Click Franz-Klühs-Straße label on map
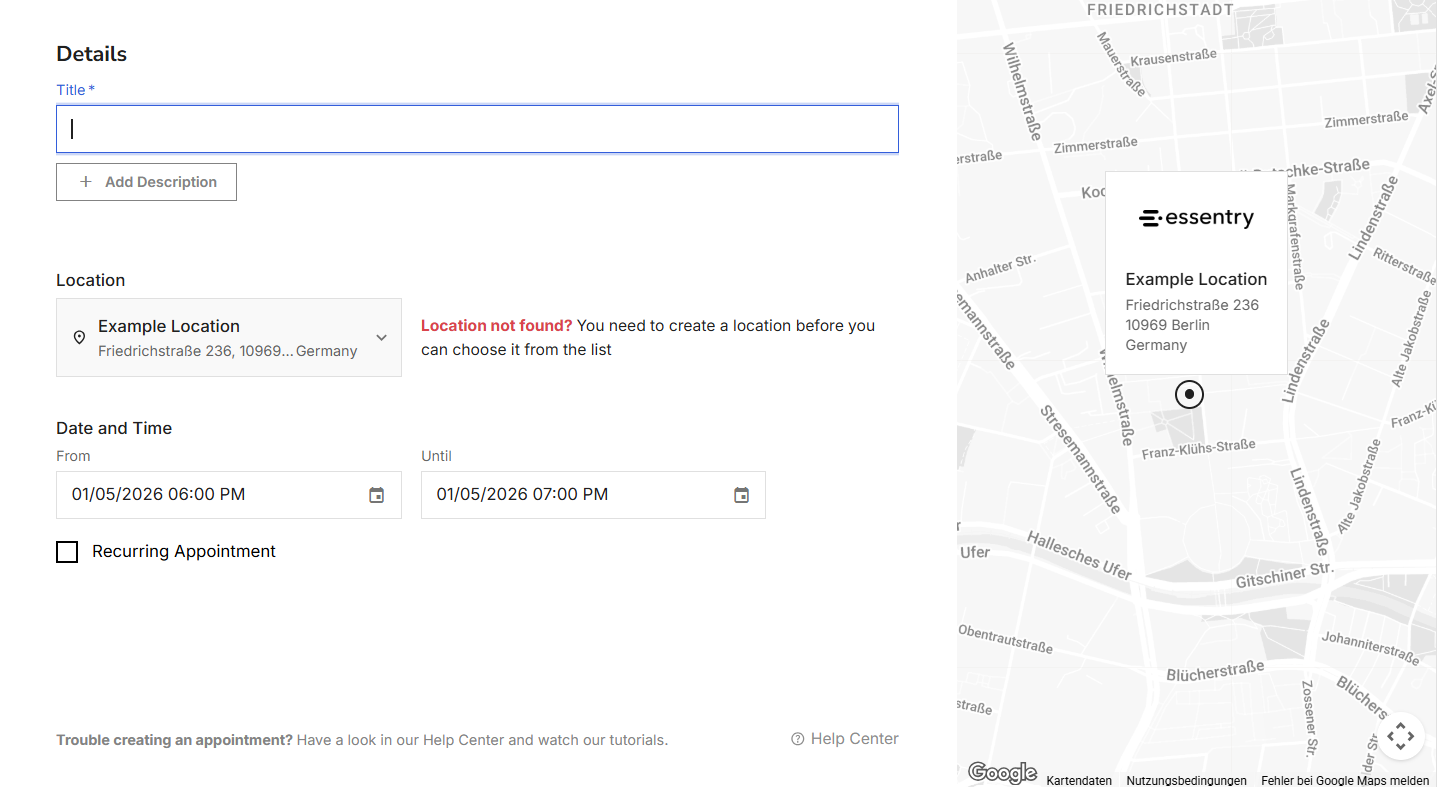The image size is (1437, 787). (1198, 450)
